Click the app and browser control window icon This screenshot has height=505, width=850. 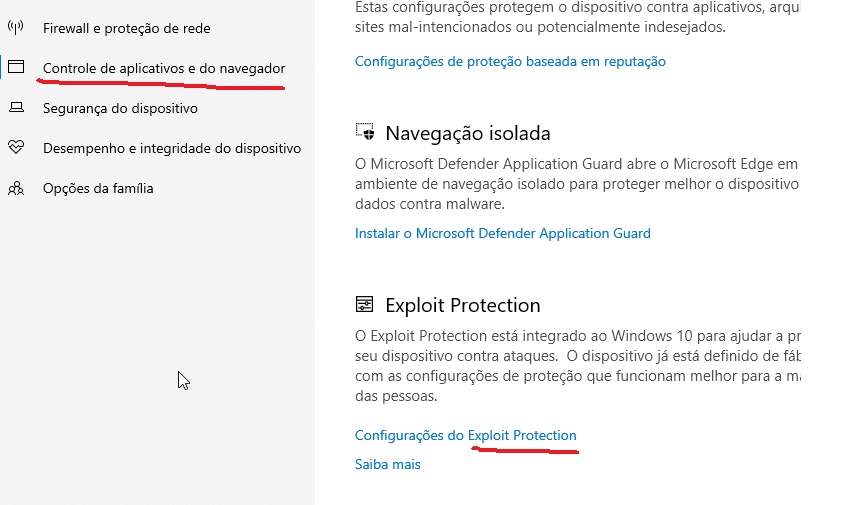click(16, 68)
